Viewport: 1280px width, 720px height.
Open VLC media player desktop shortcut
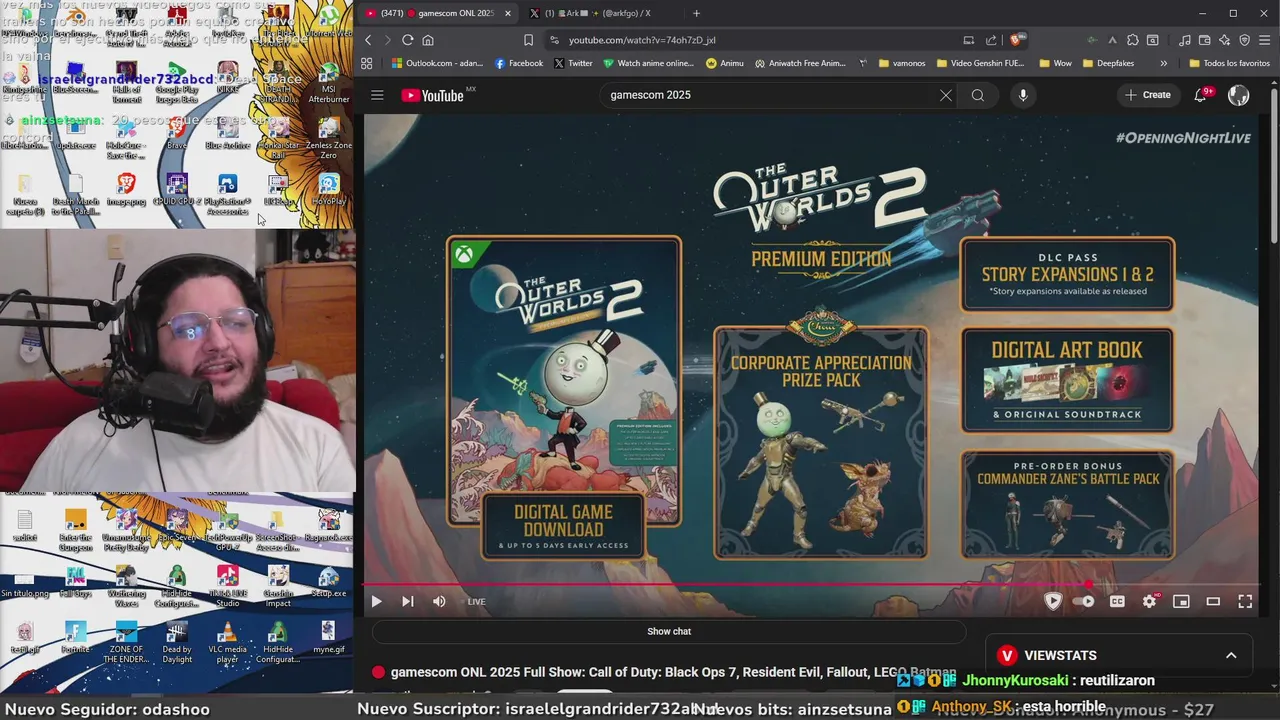[x=227, y=643]
